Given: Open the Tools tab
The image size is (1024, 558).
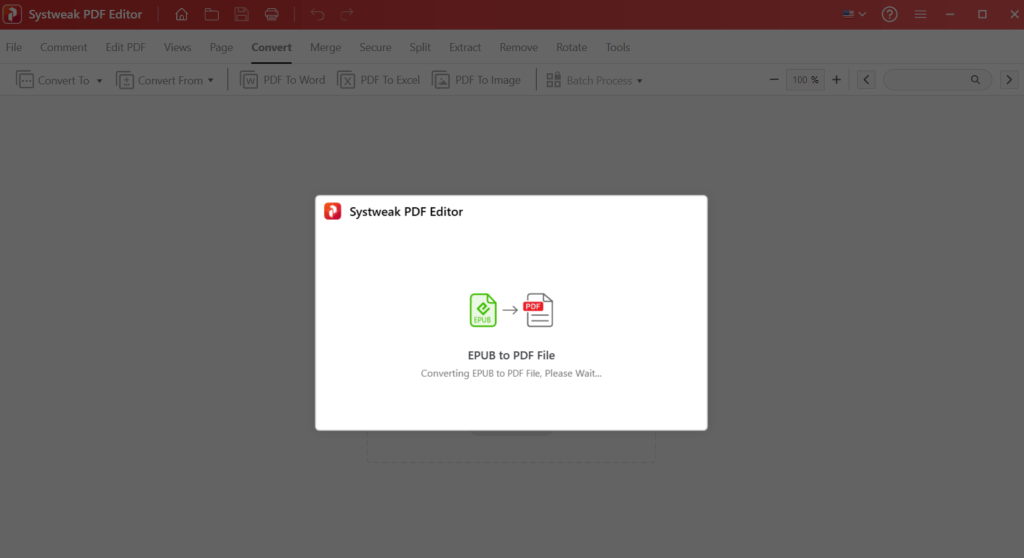Looking at the screenshot, I should click(617, 47).
